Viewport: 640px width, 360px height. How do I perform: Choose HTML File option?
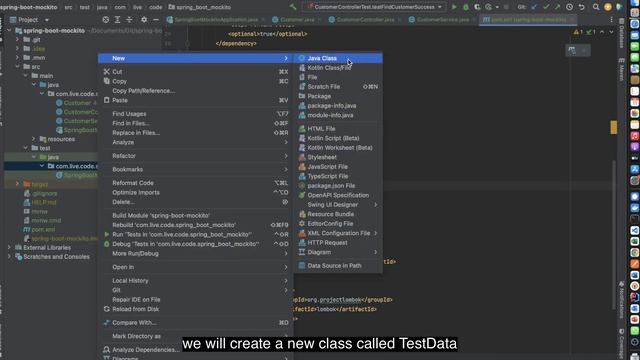tap(338, 129)
